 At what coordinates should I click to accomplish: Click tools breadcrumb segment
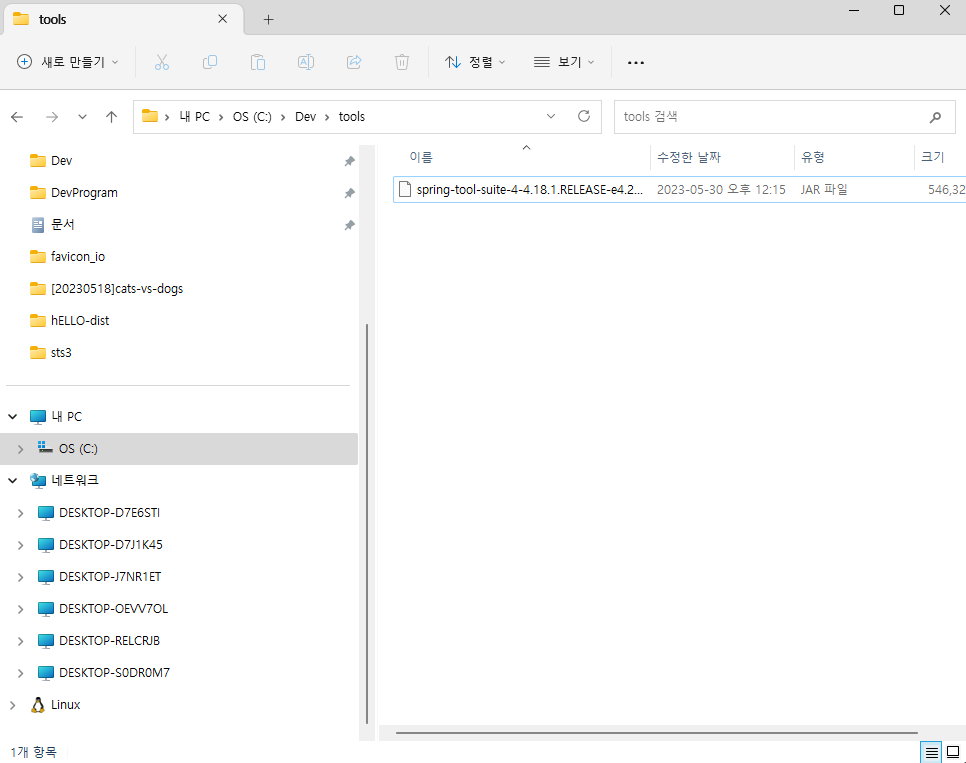coord(352,116)
